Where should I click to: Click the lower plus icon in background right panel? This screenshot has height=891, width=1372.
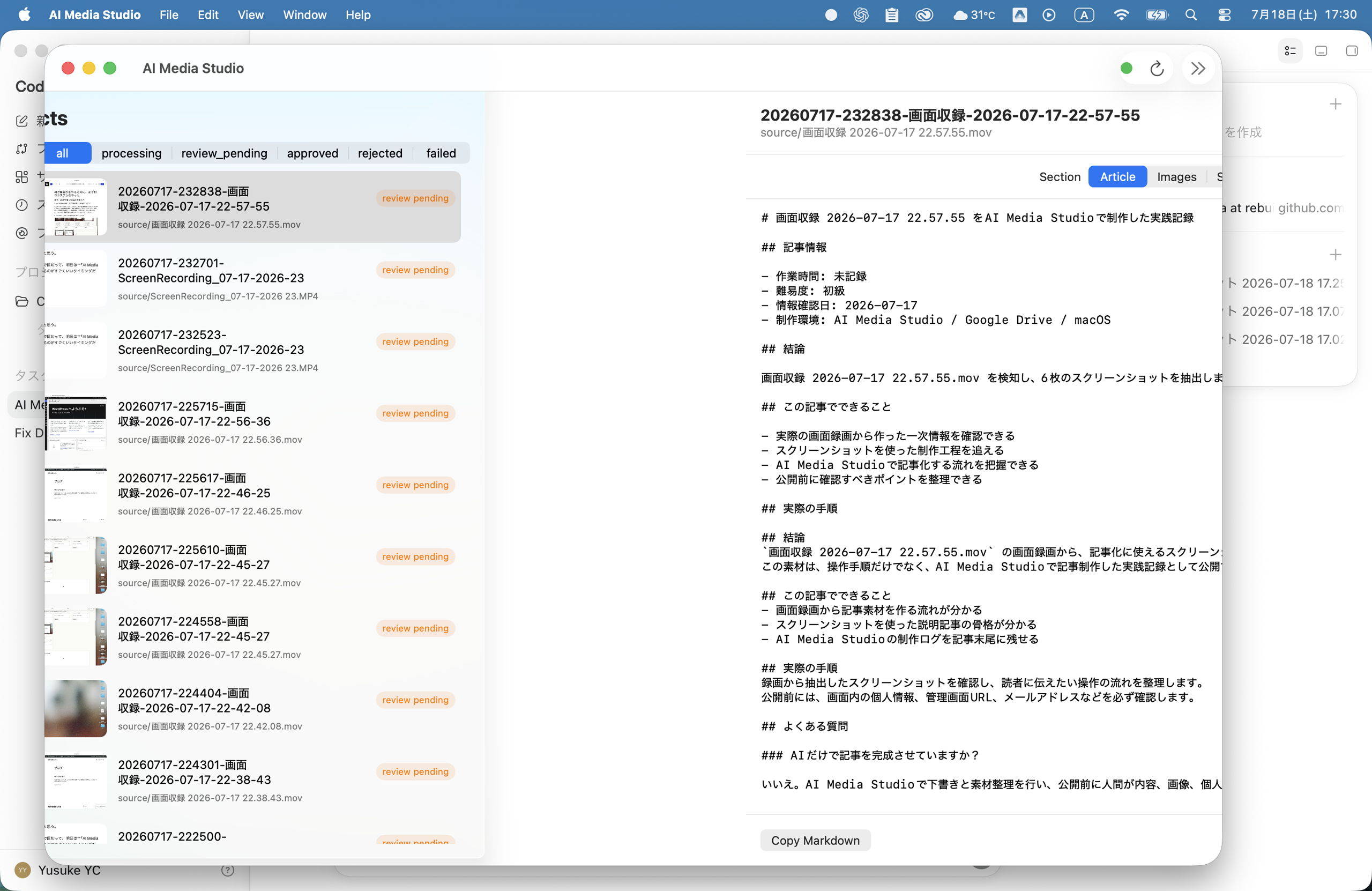coord(1335,254)
